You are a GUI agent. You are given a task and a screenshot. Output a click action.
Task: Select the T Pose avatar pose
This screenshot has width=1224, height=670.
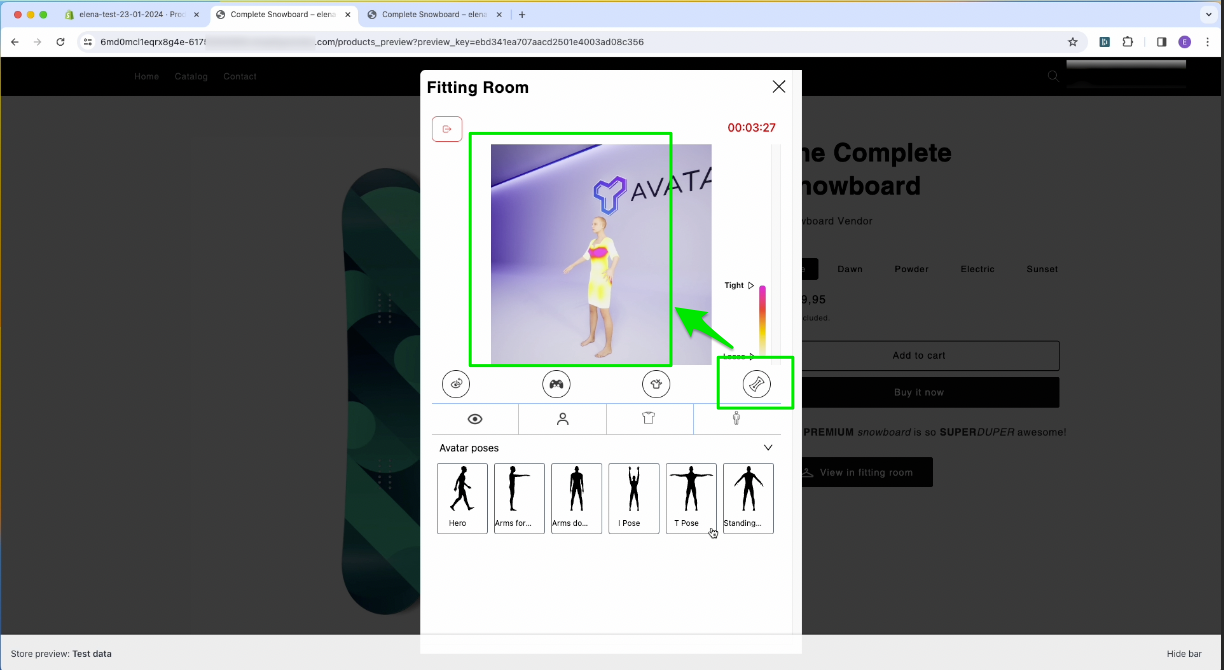click(691, 498)
